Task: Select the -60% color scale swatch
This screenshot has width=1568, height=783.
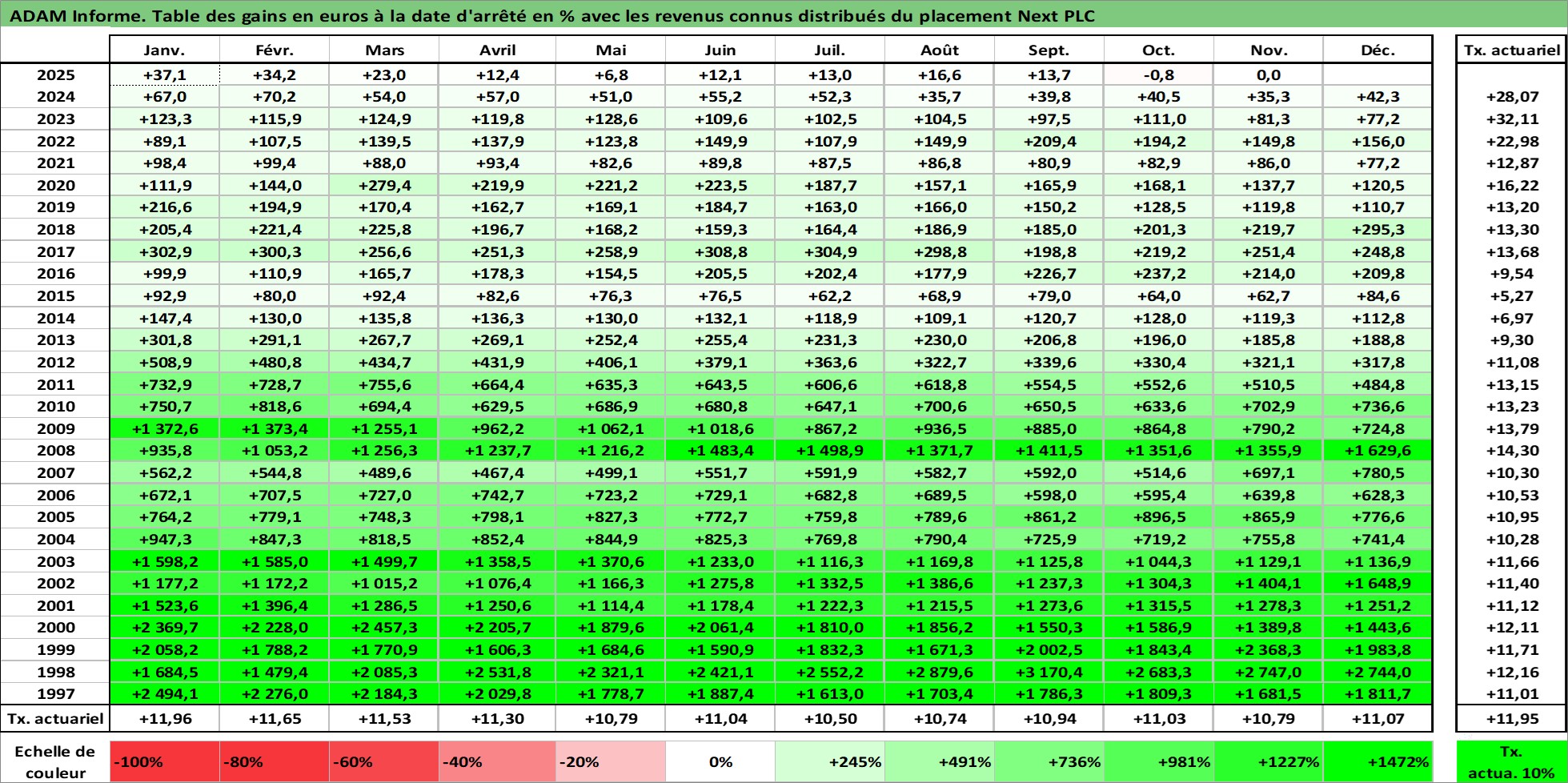Action: (x=383, y=762)
